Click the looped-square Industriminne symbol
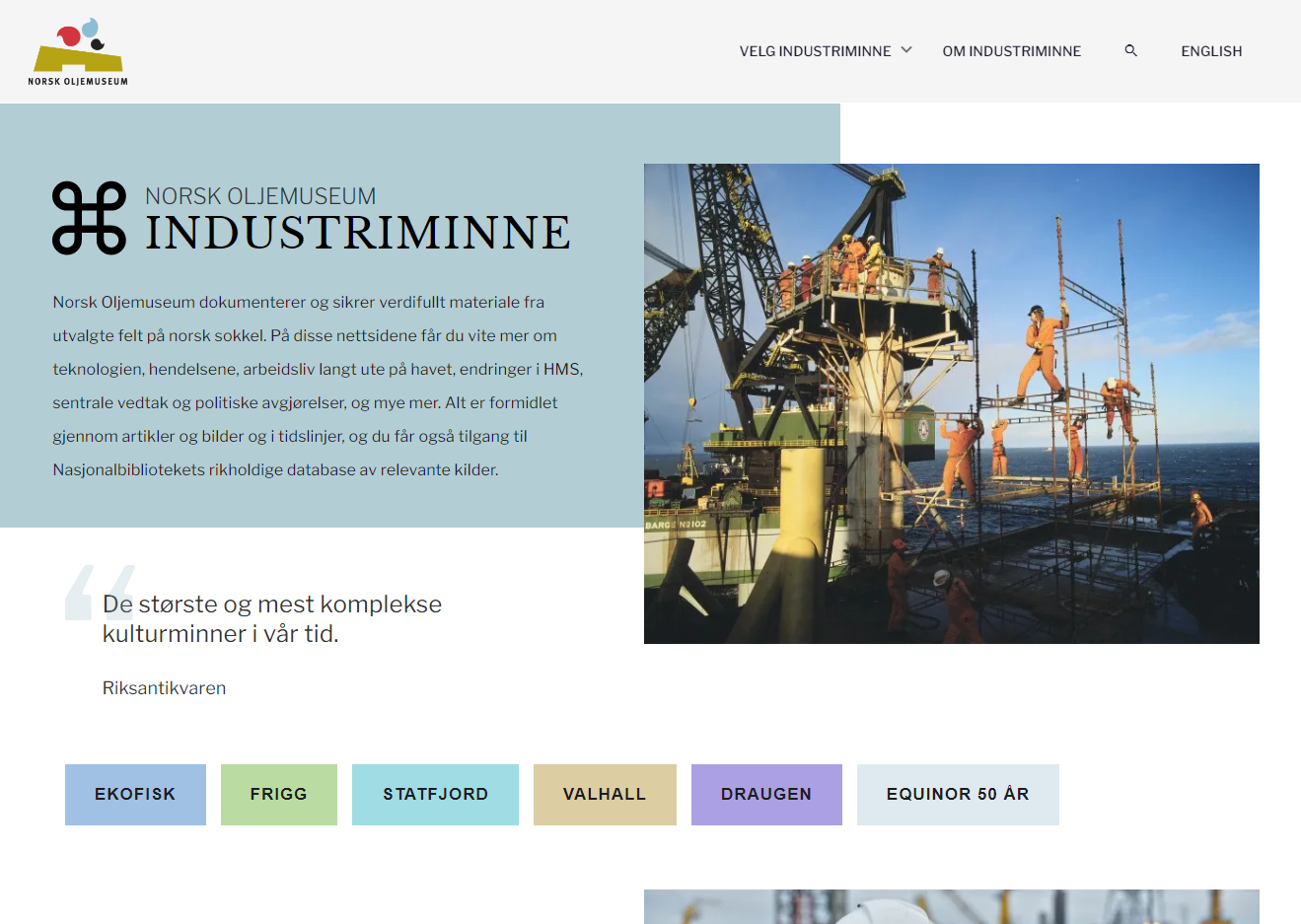 (90, 218)
